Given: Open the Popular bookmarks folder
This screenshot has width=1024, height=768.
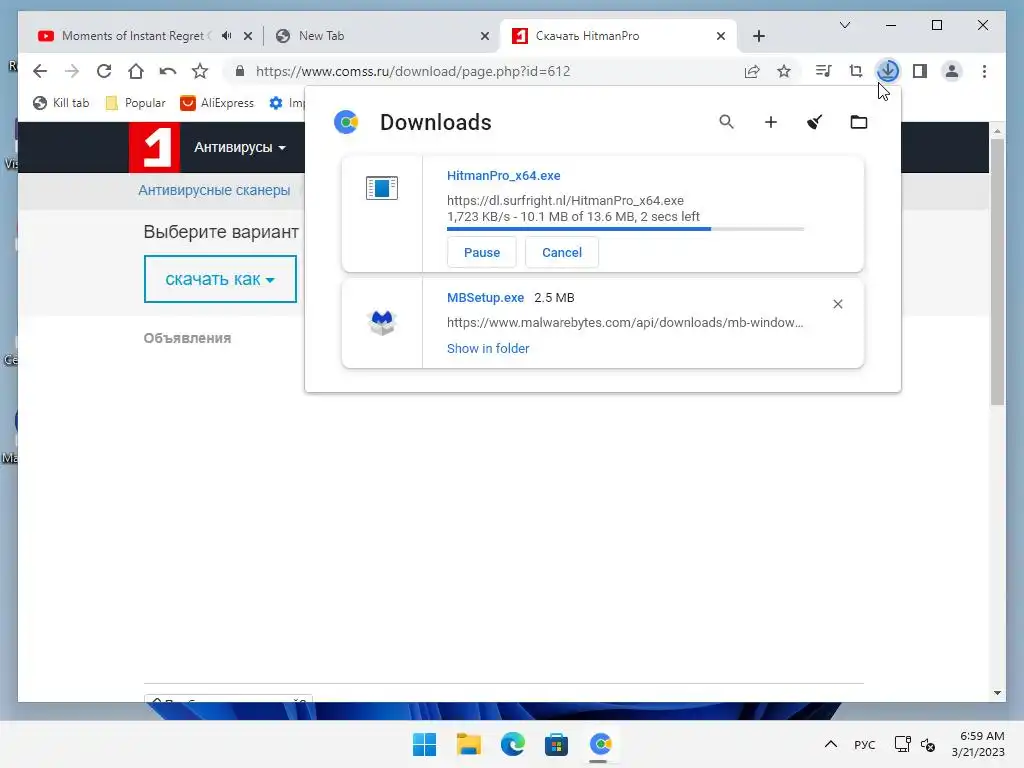Looking at the screenshot, I should 135,103.
